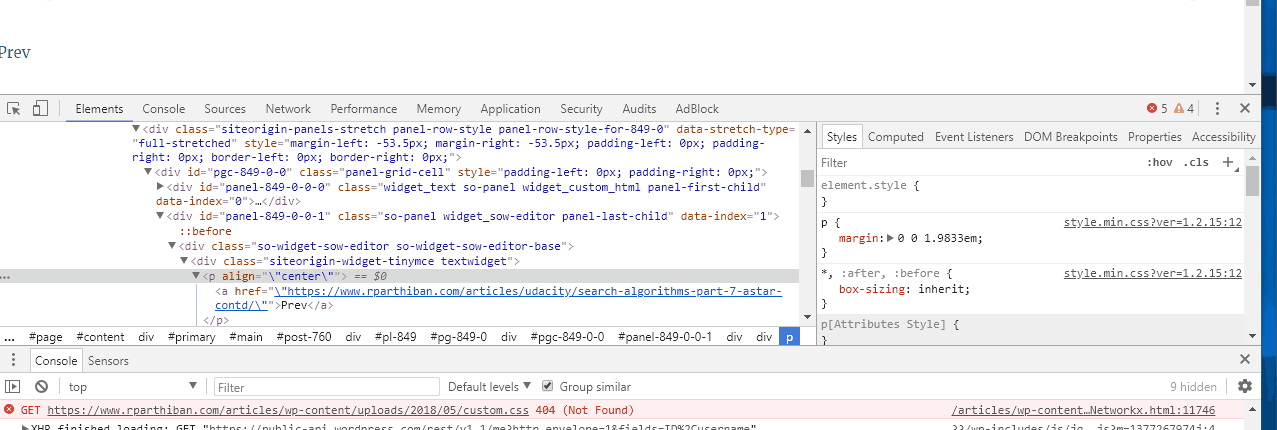Add new style rule plus icon

(1228, 162)
